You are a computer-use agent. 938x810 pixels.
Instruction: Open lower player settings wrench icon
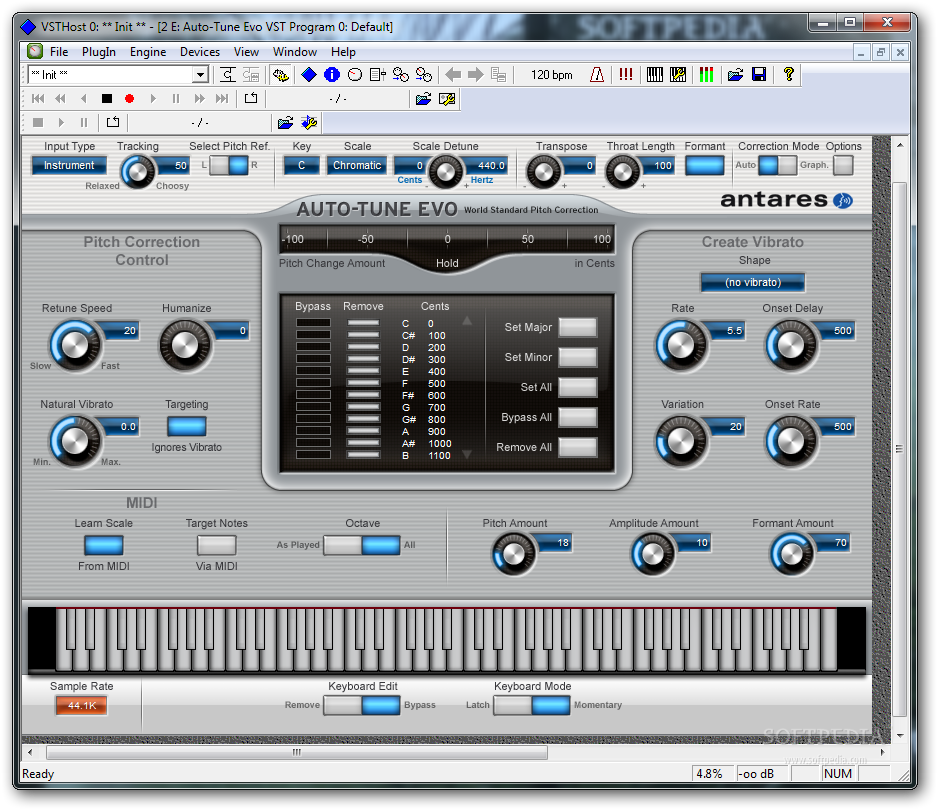[309, 123]
